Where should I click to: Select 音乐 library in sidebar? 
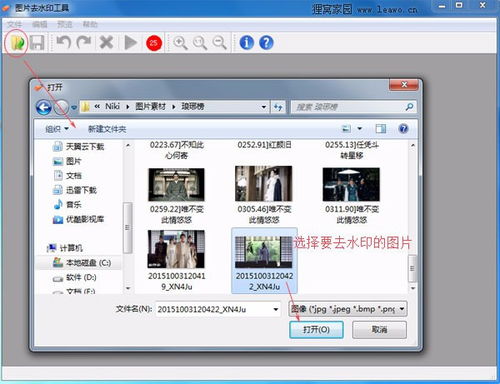(x=67, y=204)
